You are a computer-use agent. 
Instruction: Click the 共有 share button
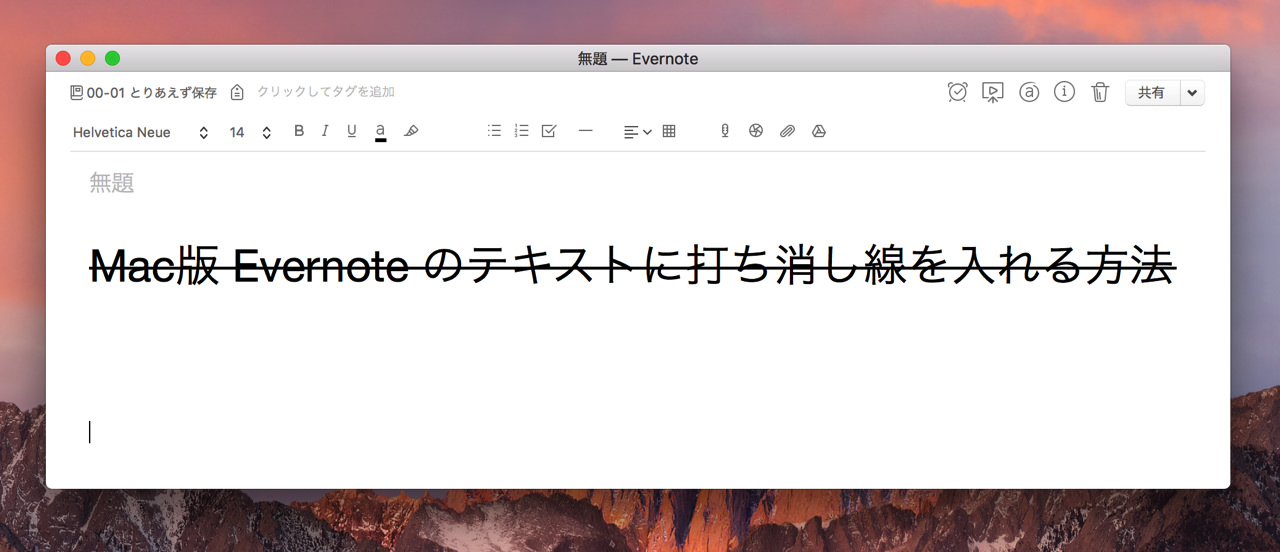coord(1152,92)
